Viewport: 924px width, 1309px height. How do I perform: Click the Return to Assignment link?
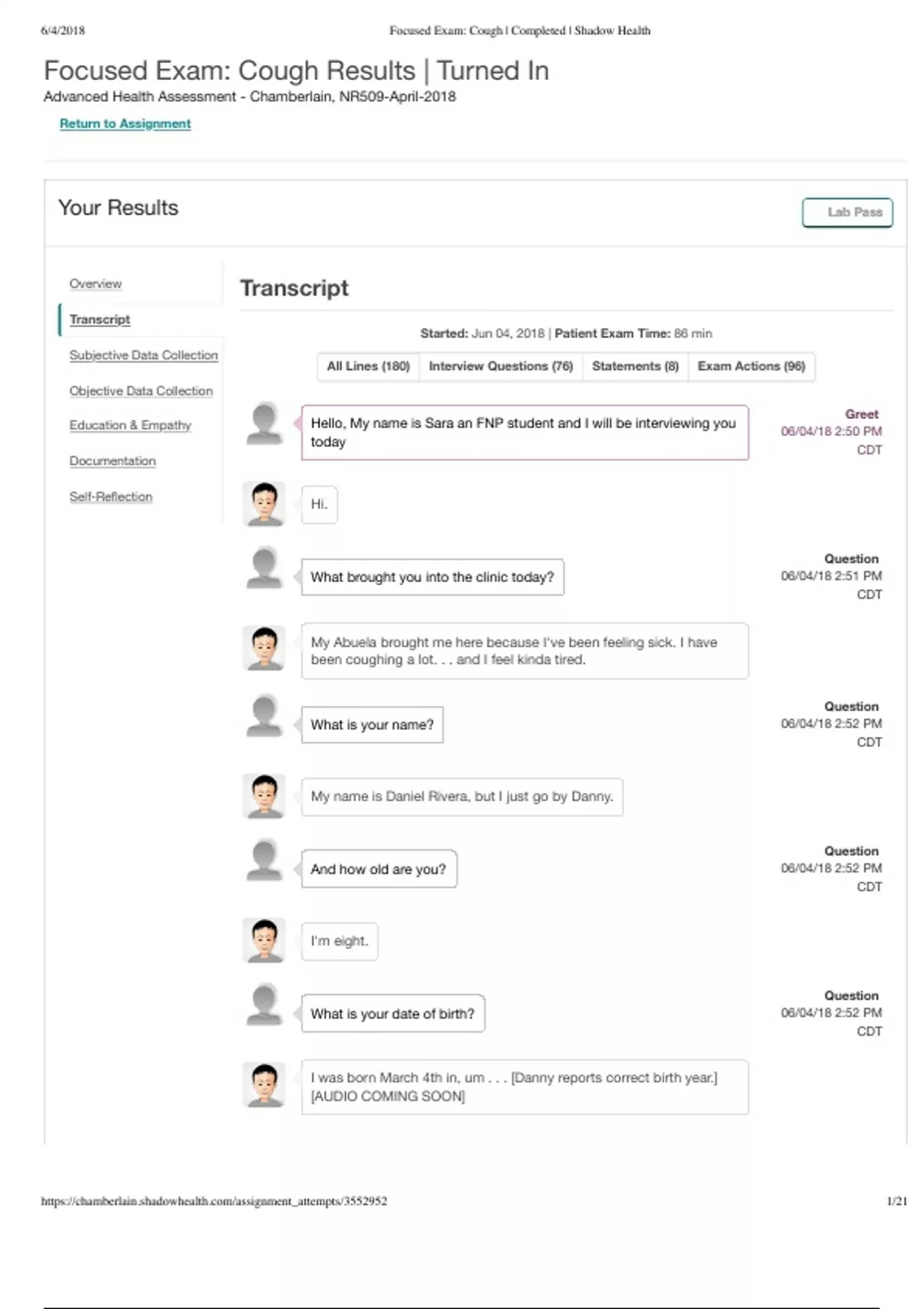[126, 124]
